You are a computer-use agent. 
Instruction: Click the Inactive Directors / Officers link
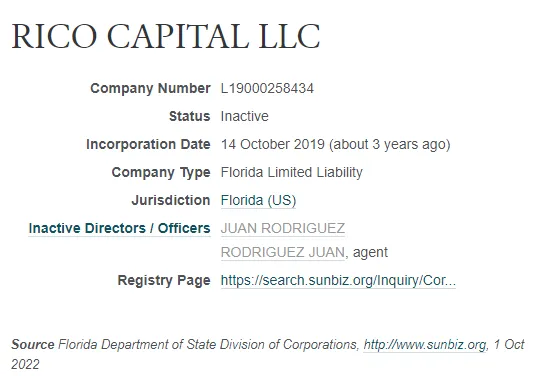pyautogui.click(x=119, y=228)
